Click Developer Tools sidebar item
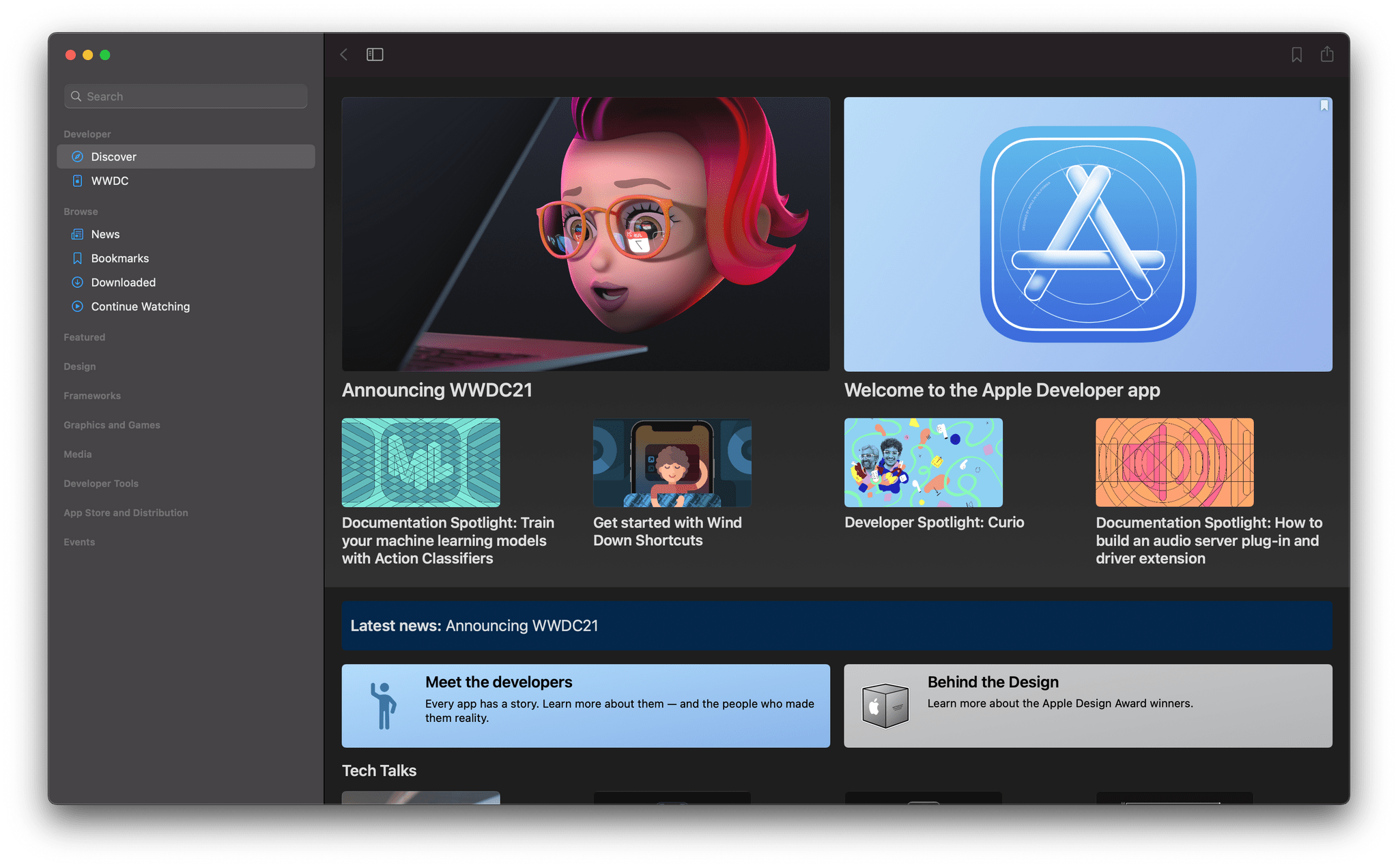The height and width of the screenshot is (868, 1398). (102, 483)
